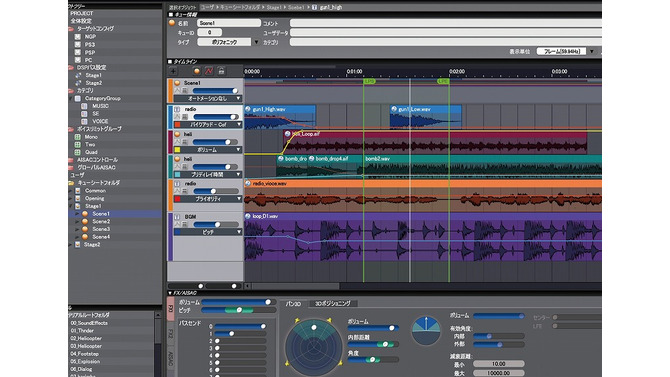Click the Opening cue sheet icon
670x377 pixels.
(78, 198)
